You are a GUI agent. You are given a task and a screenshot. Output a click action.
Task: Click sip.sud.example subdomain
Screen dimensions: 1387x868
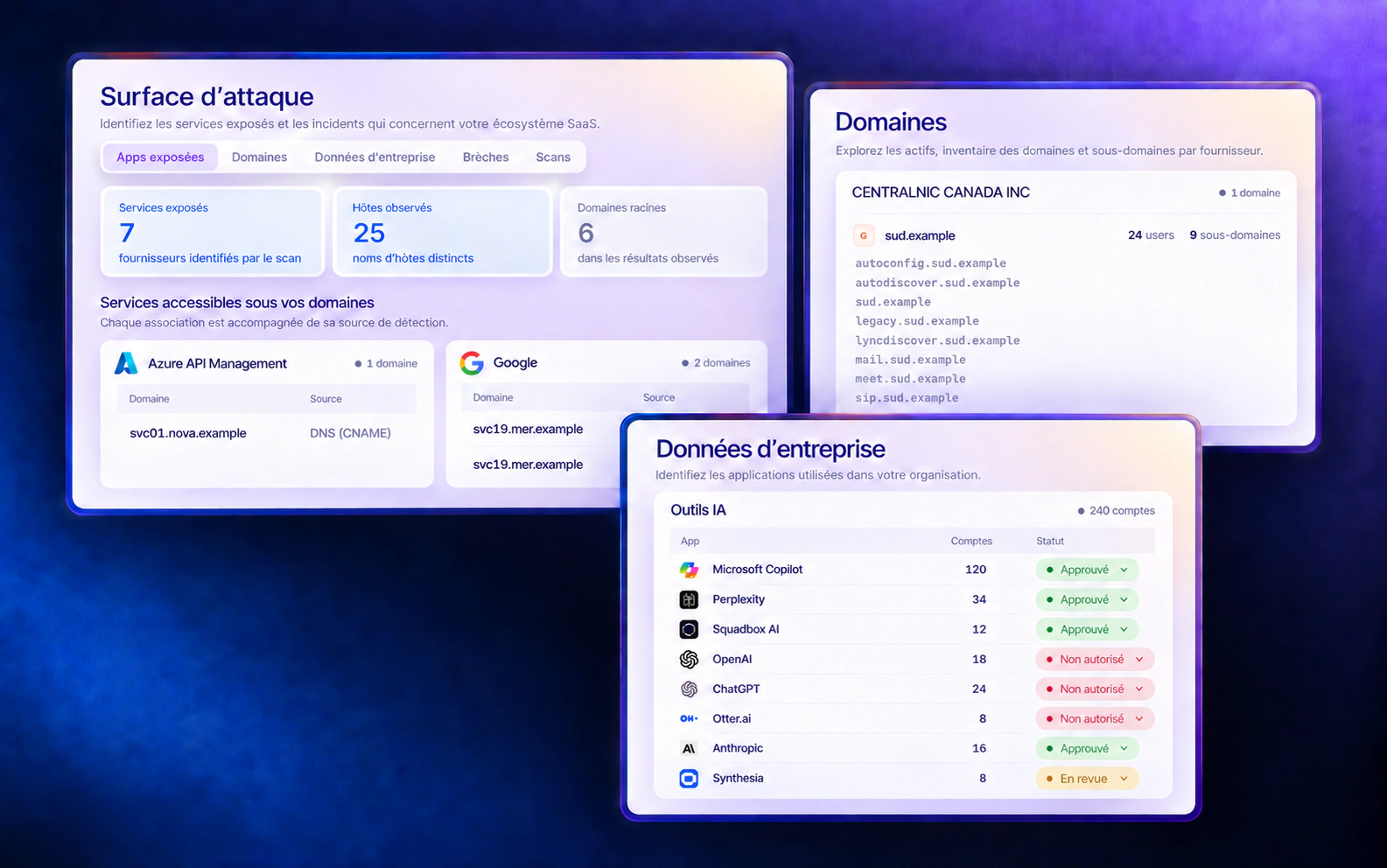tap(907, 398)
